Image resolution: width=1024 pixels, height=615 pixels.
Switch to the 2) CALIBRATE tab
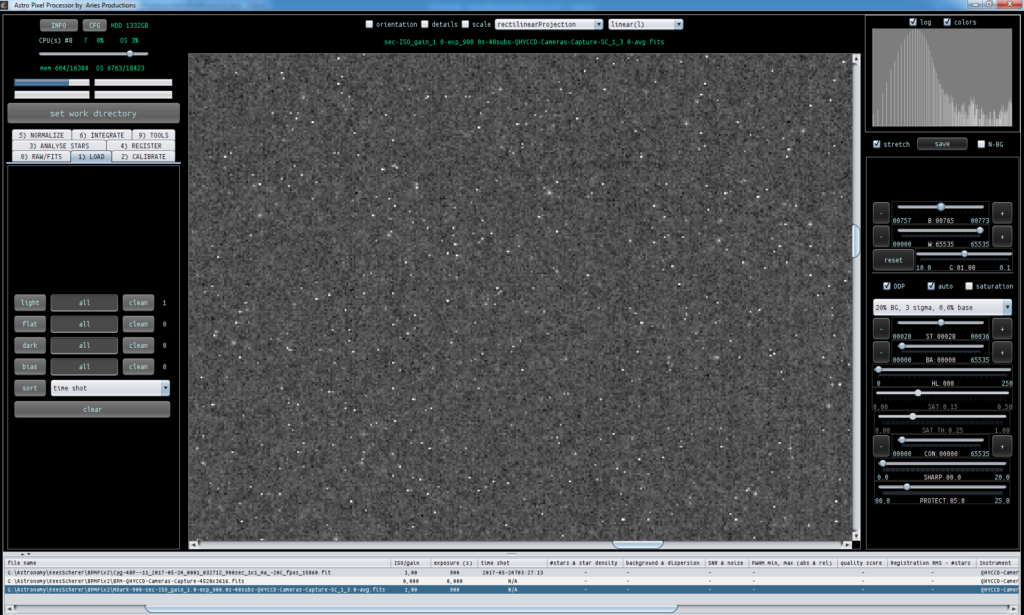coord(143,157)
